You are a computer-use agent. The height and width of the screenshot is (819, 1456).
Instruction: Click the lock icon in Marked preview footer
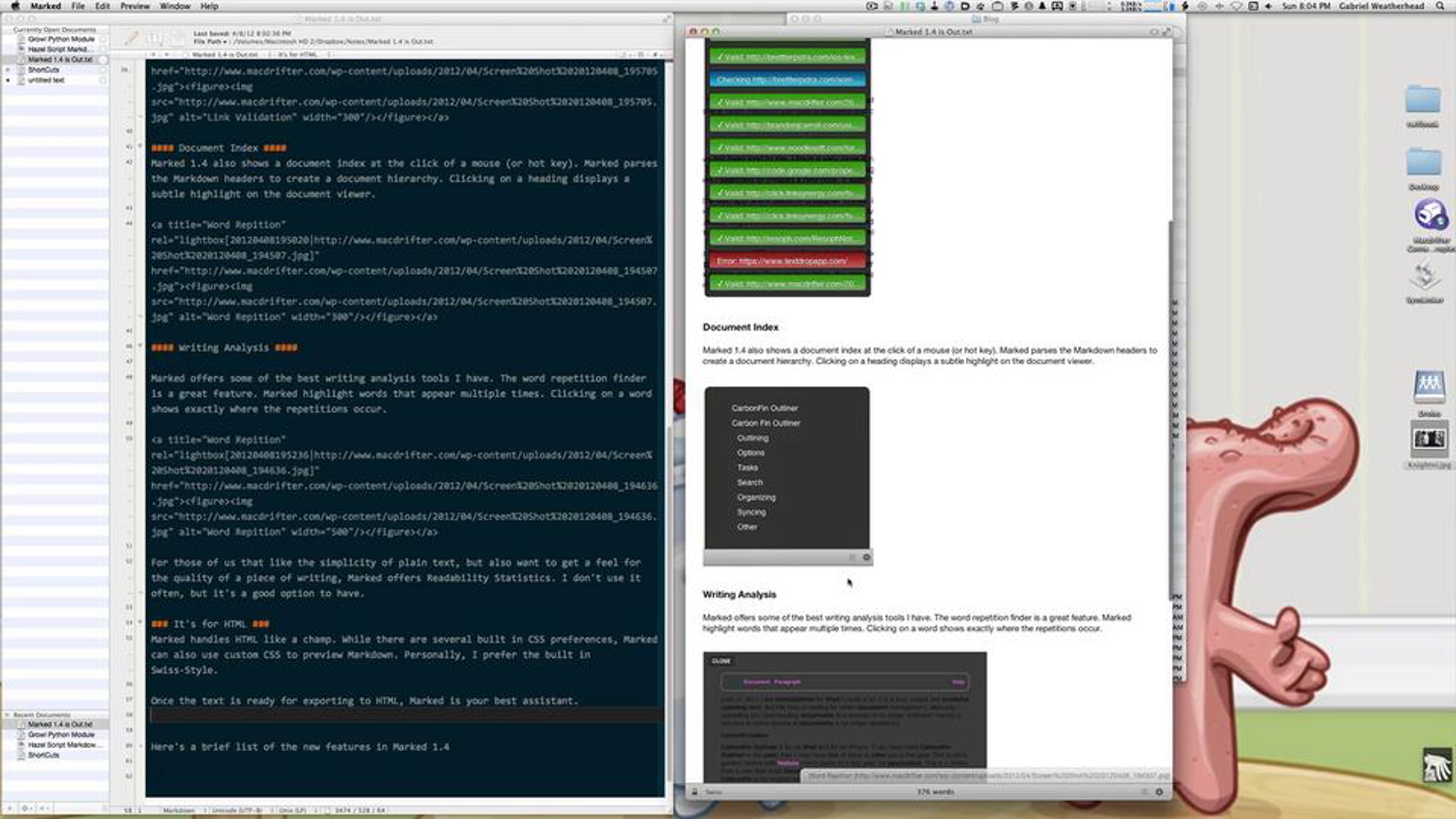695,792
